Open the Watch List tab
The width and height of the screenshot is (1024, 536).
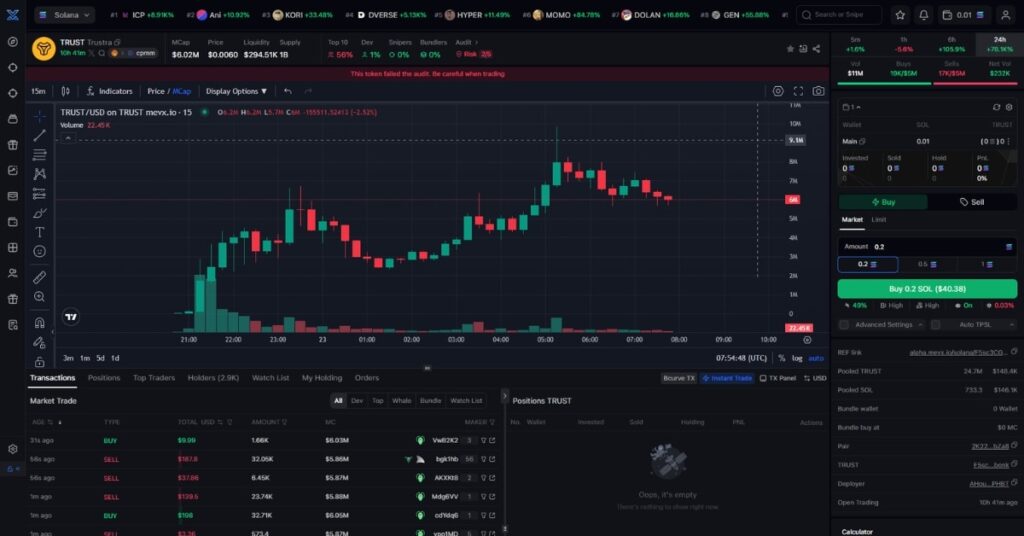click(x=270, y=378)
